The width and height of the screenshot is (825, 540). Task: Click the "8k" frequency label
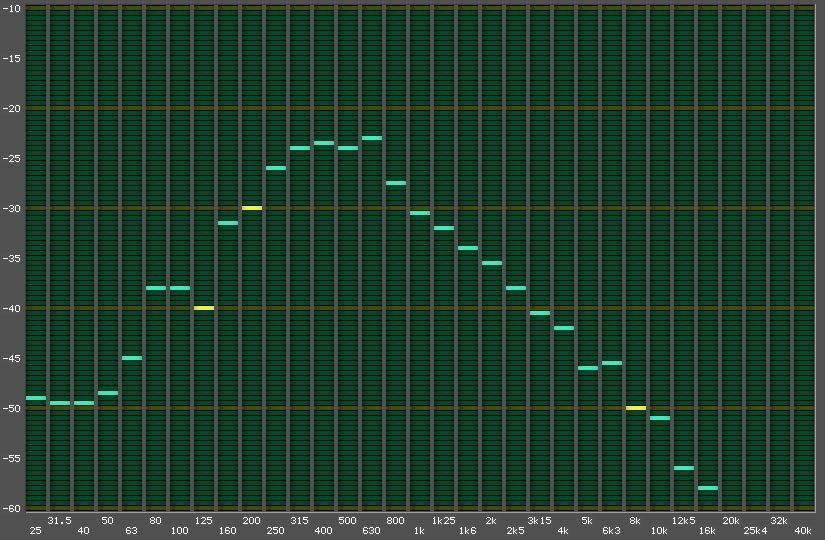tap(635, 521)
